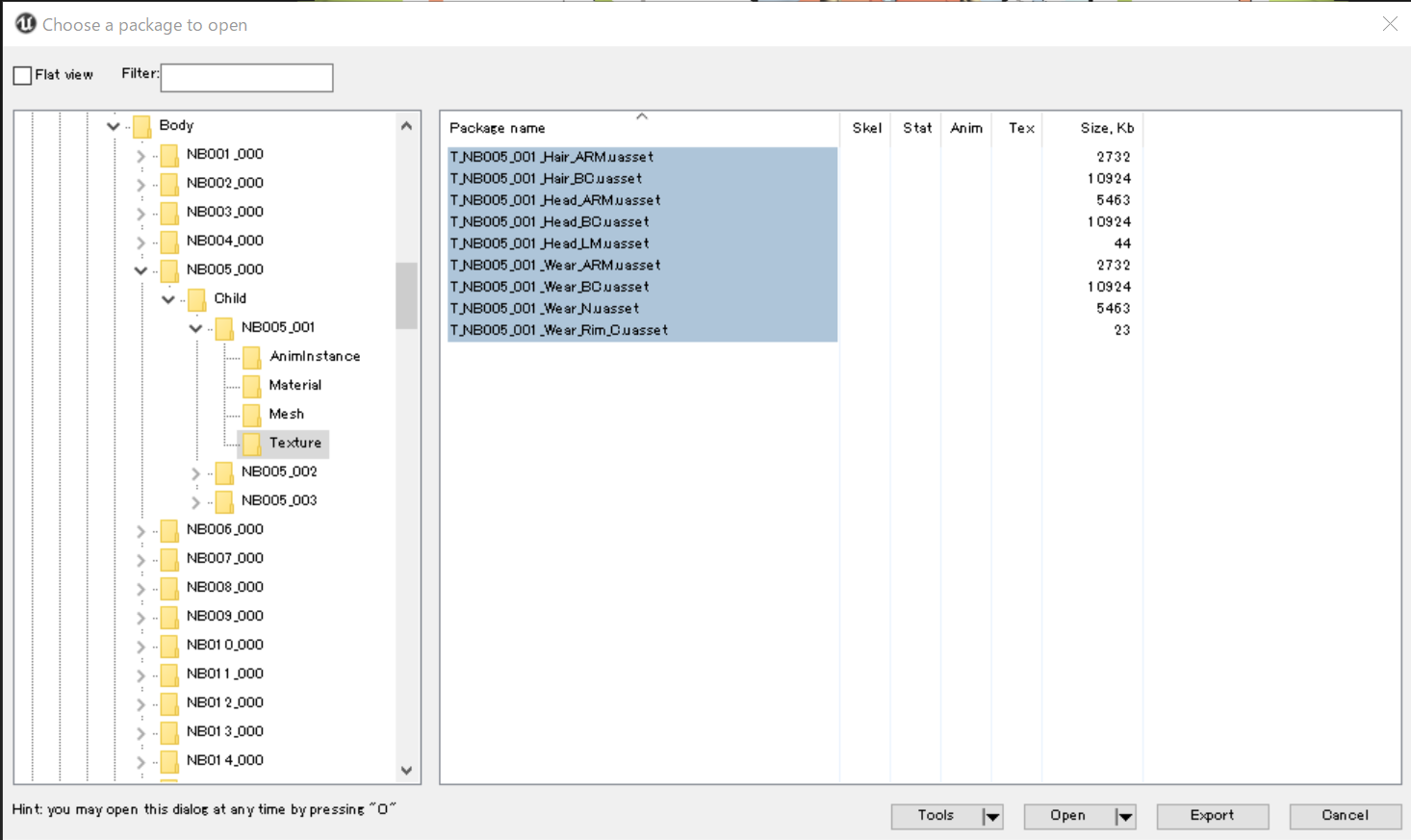Collapse the NB005_000 tree node
The height and width of the screenshot is (840, 1411).
pyautogui.click(x=141, y=270)
